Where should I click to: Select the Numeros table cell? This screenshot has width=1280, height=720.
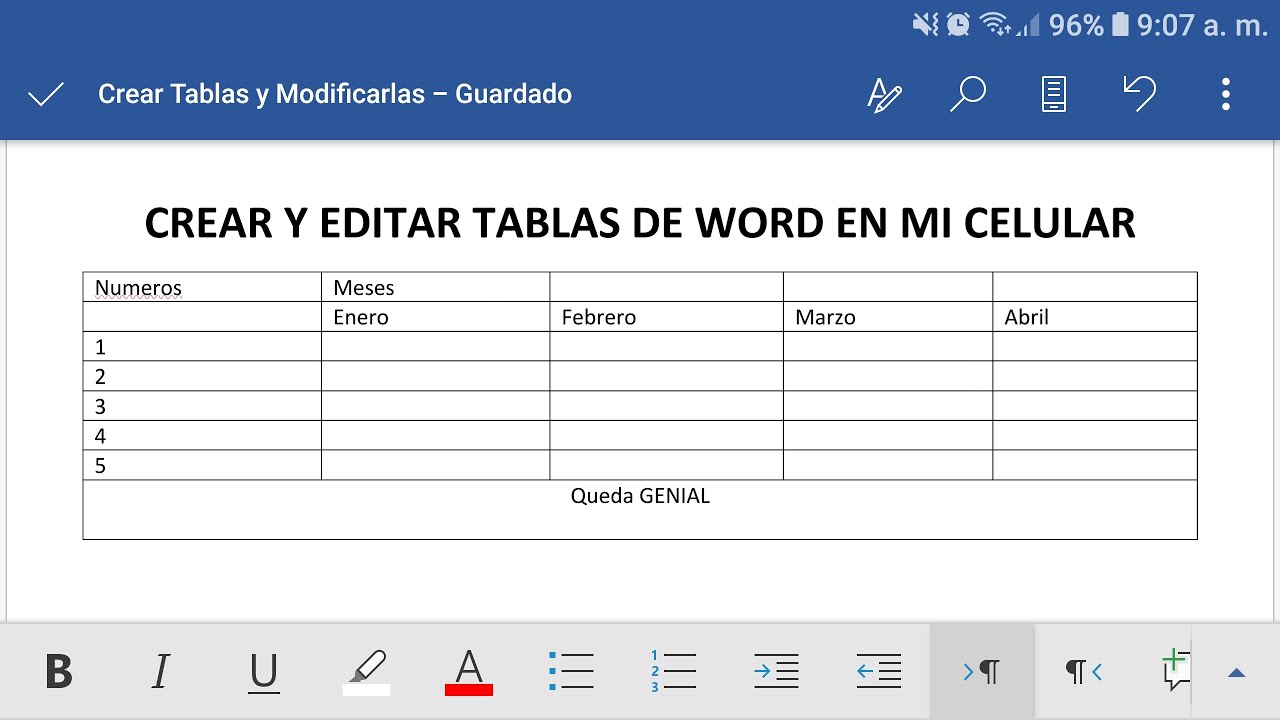[x=202, y=287]
